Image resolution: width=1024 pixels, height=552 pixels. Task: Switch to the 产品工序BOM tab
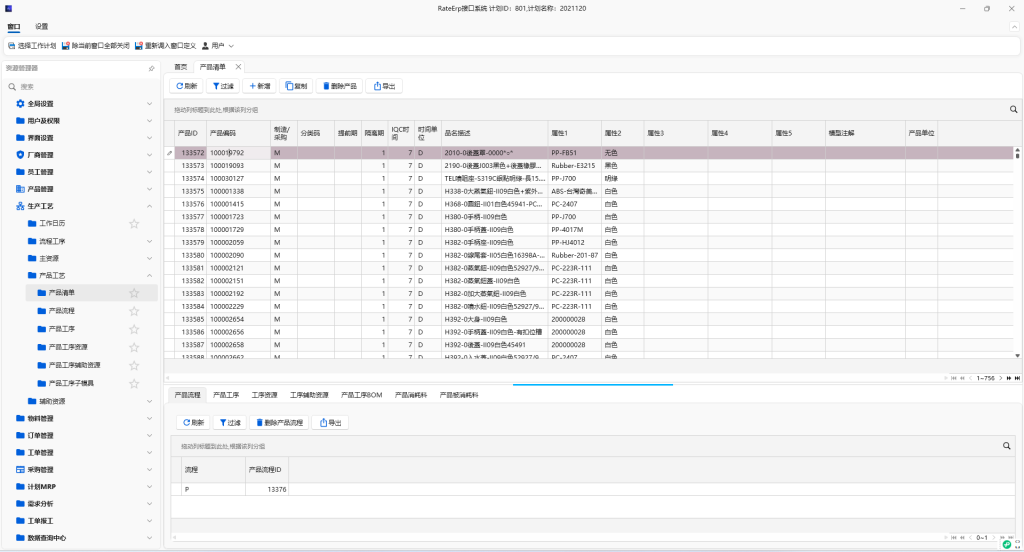[x=361, y=395]
